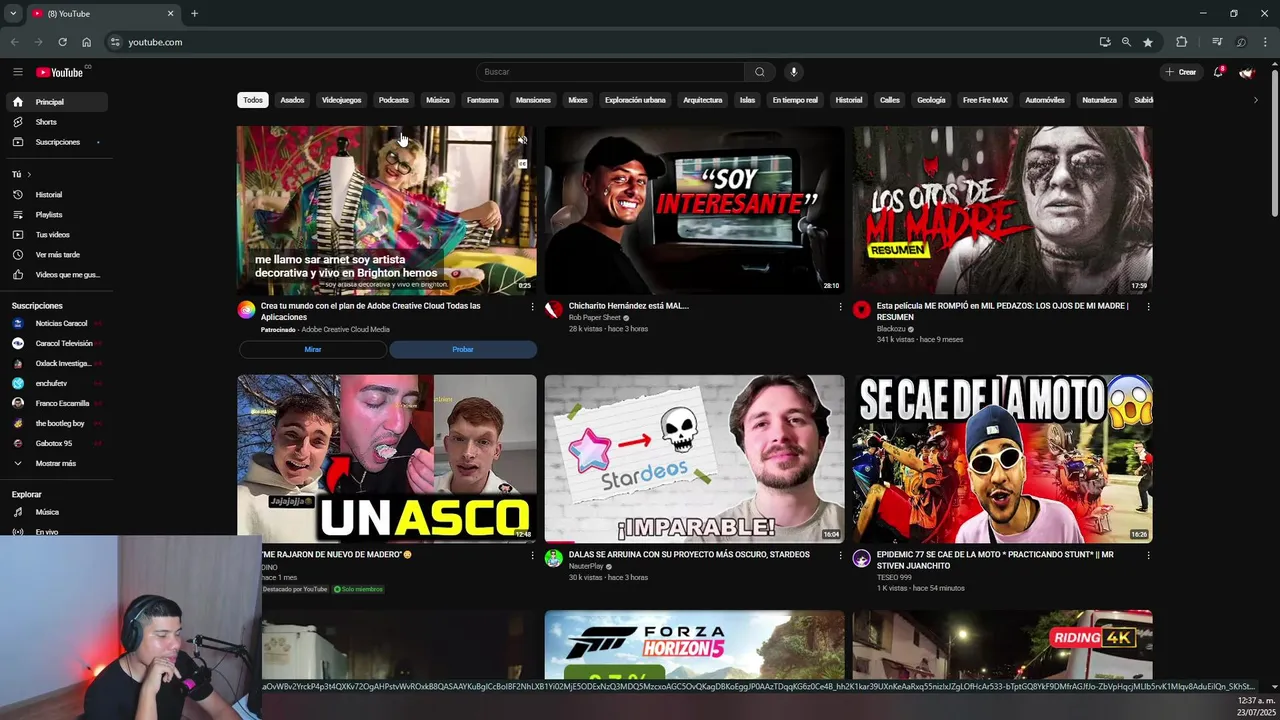1280x720 pixels.
Task: Click the search magnifier button
Action: (x=759, y=72)
